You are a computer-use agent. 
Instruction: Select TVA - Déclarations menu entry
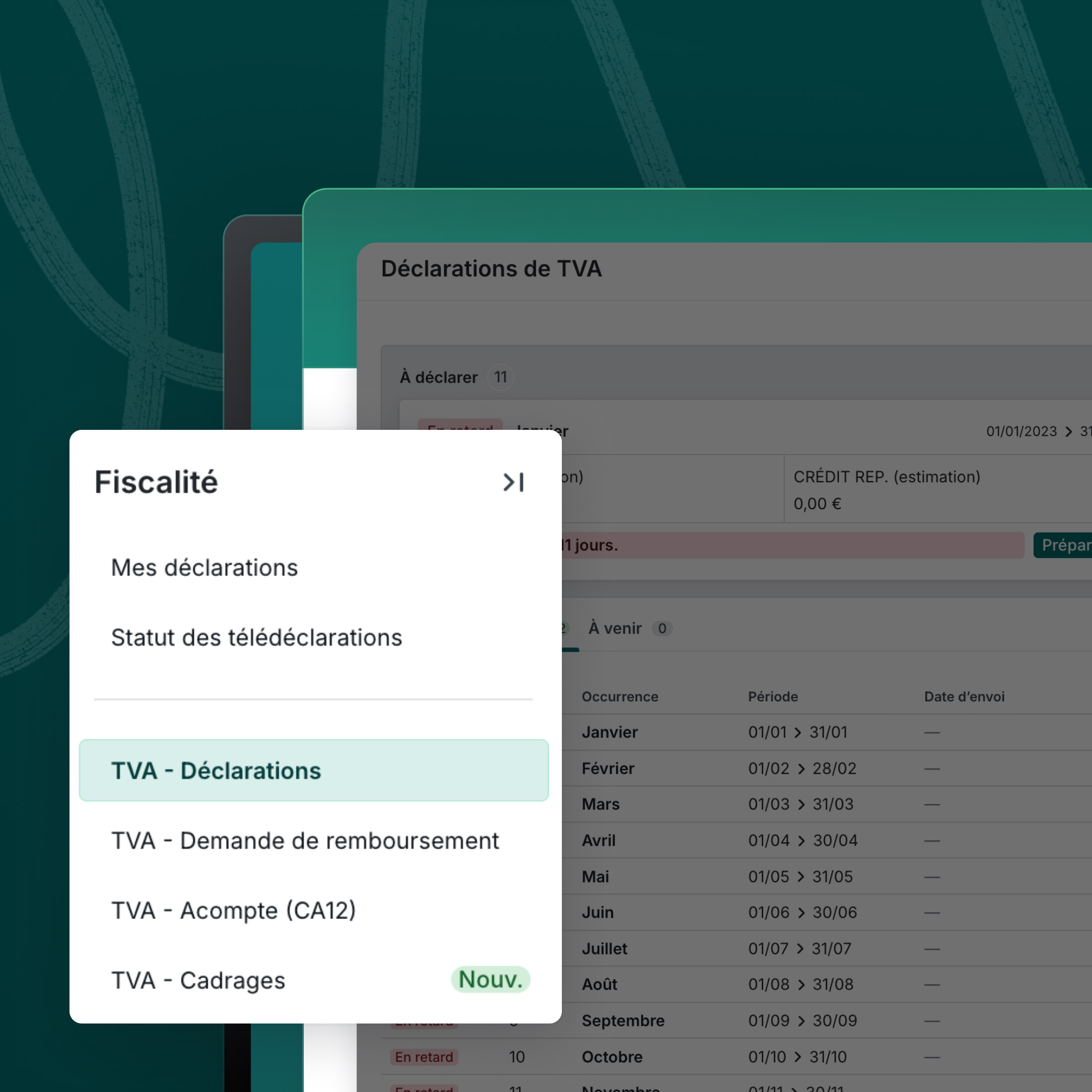tap(314, 770)
